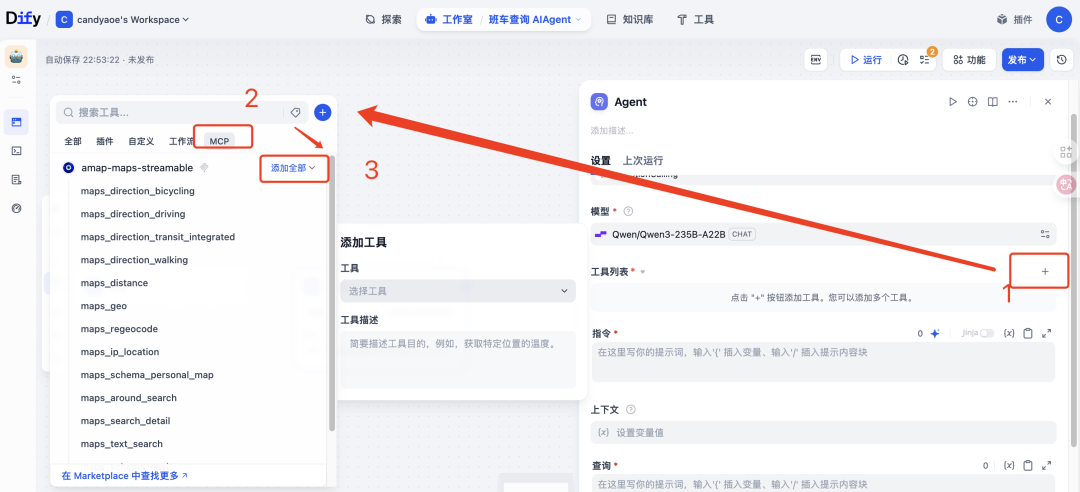Select the orchestrate icon in left sidebar
Image resolution: width=1080 pixels, height=492 pixels.
[x=17, y=122]
